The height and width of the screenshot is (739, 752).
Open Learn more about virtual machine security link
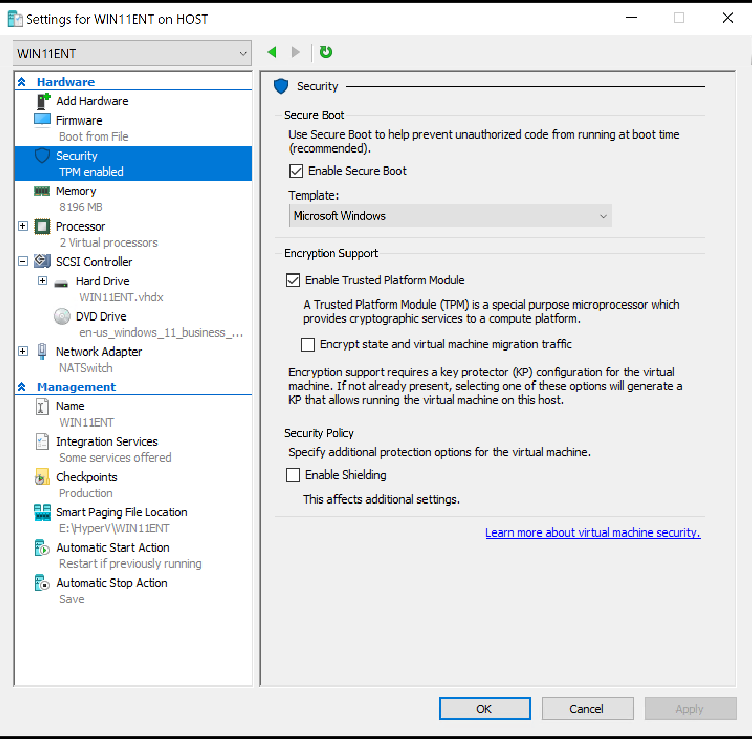(x=592, y=533)
